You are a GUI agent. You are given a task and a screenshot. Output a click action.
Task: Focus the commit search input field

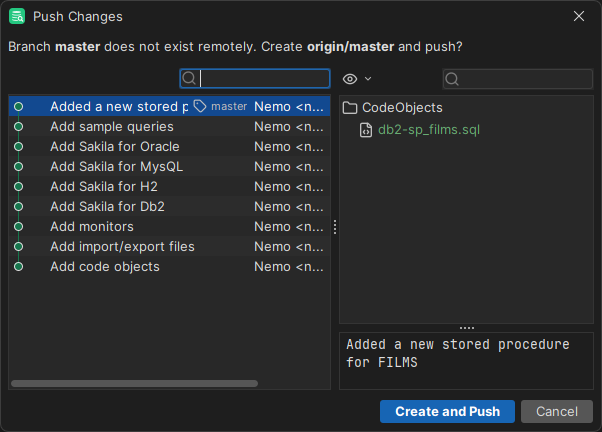coord(264,78)
